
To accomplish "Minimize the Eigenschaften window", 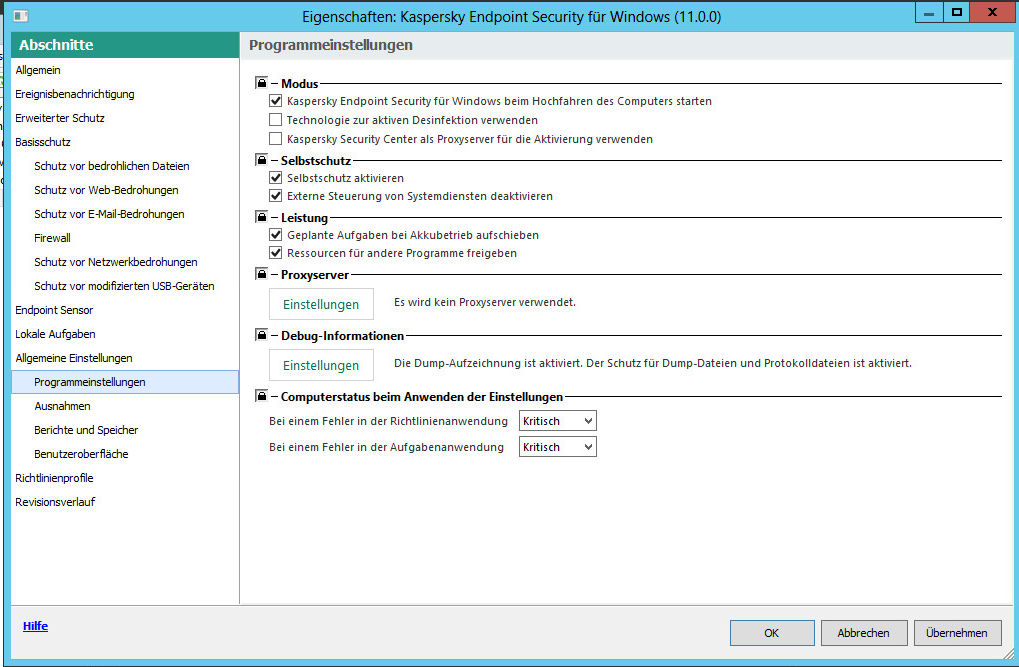I will [x=929, y=12].
